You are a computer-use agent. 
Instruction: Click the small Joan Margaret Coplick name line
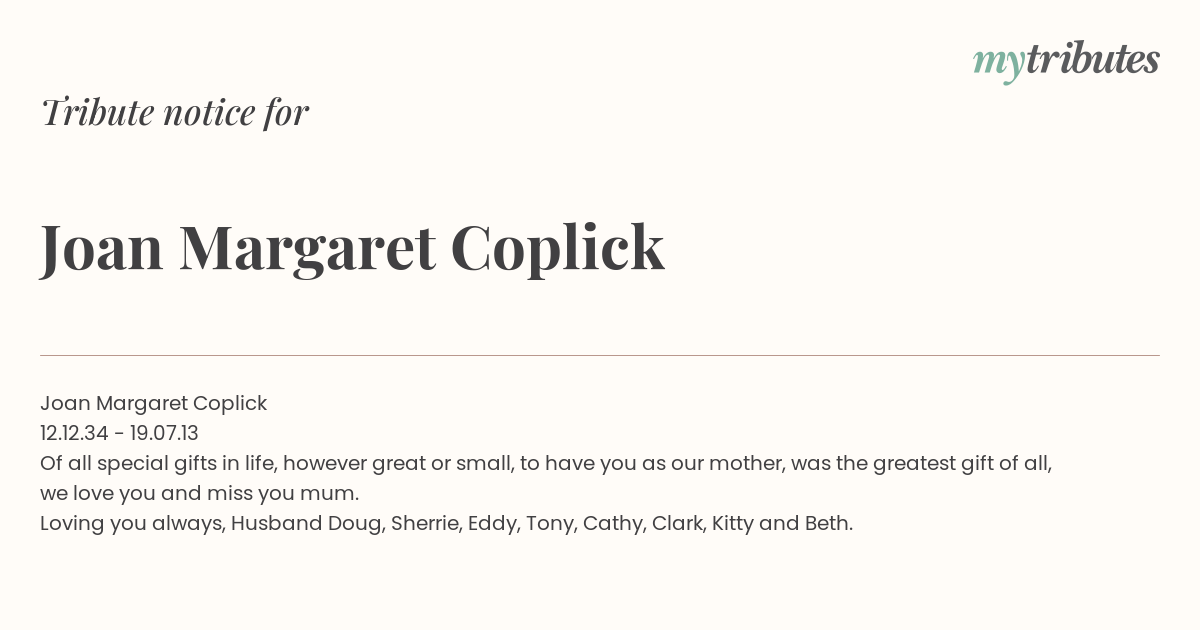click(x=154, y=404)
